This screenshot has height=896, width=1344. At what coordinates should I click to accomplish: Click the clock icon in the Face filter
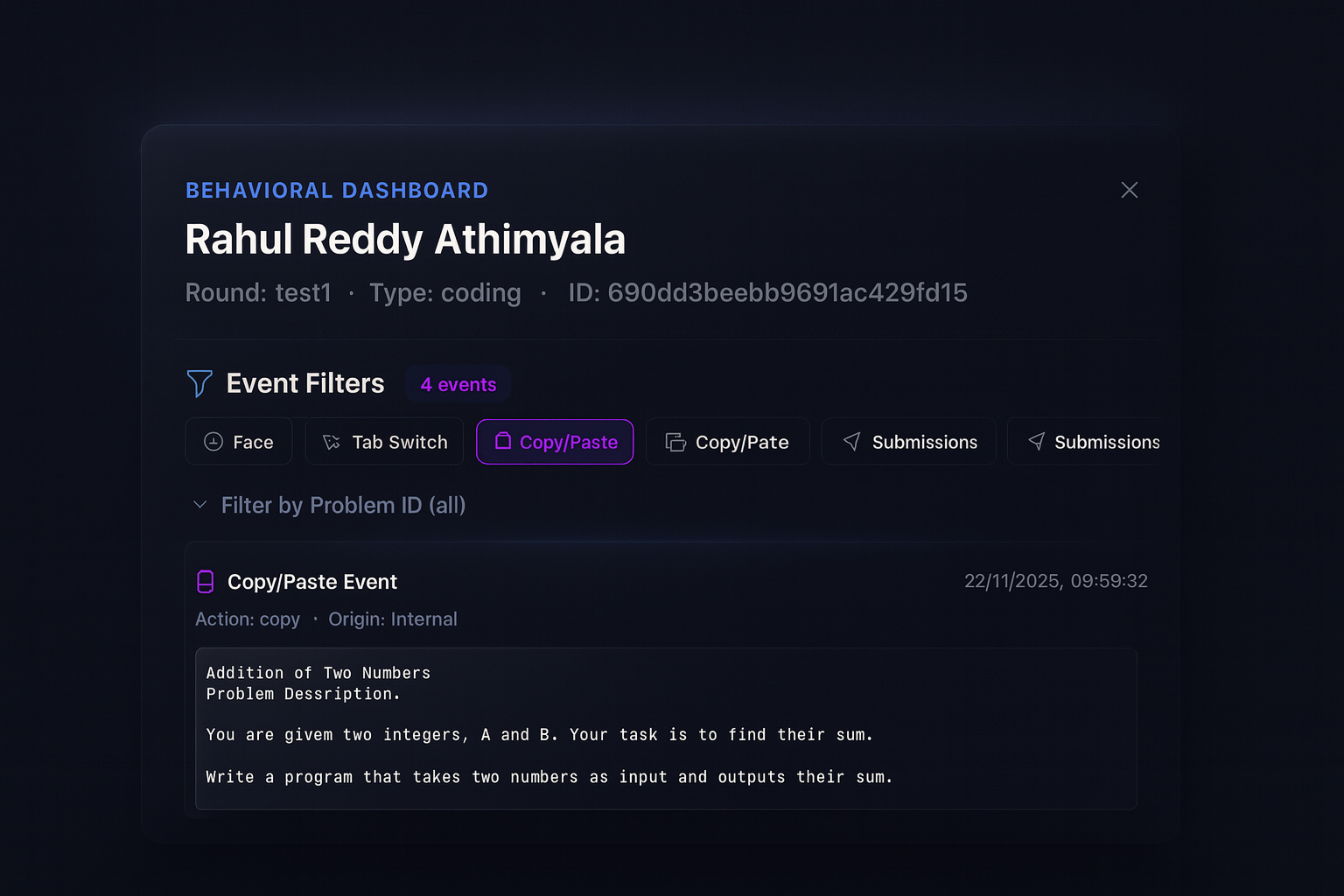[213, 442]
